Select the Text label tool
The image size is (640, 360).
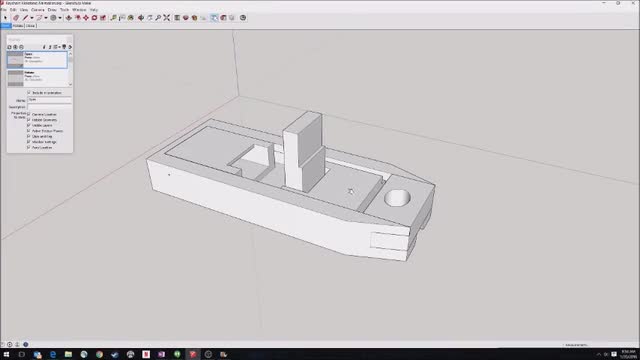(122, 18)
